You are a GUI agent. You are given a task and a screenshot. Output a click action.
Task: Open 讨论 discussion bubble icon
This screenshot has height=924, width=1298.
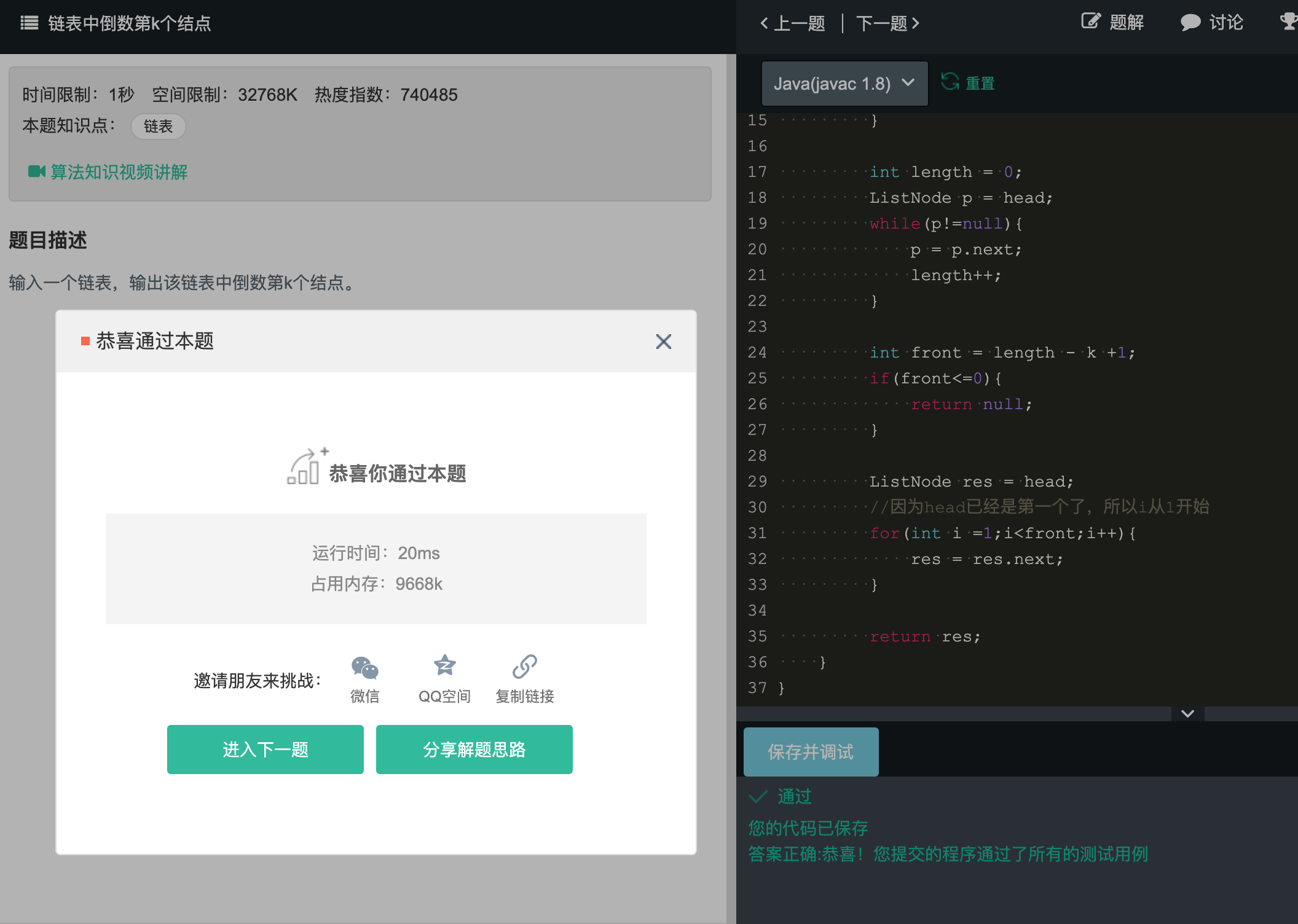pos(1190,23)
